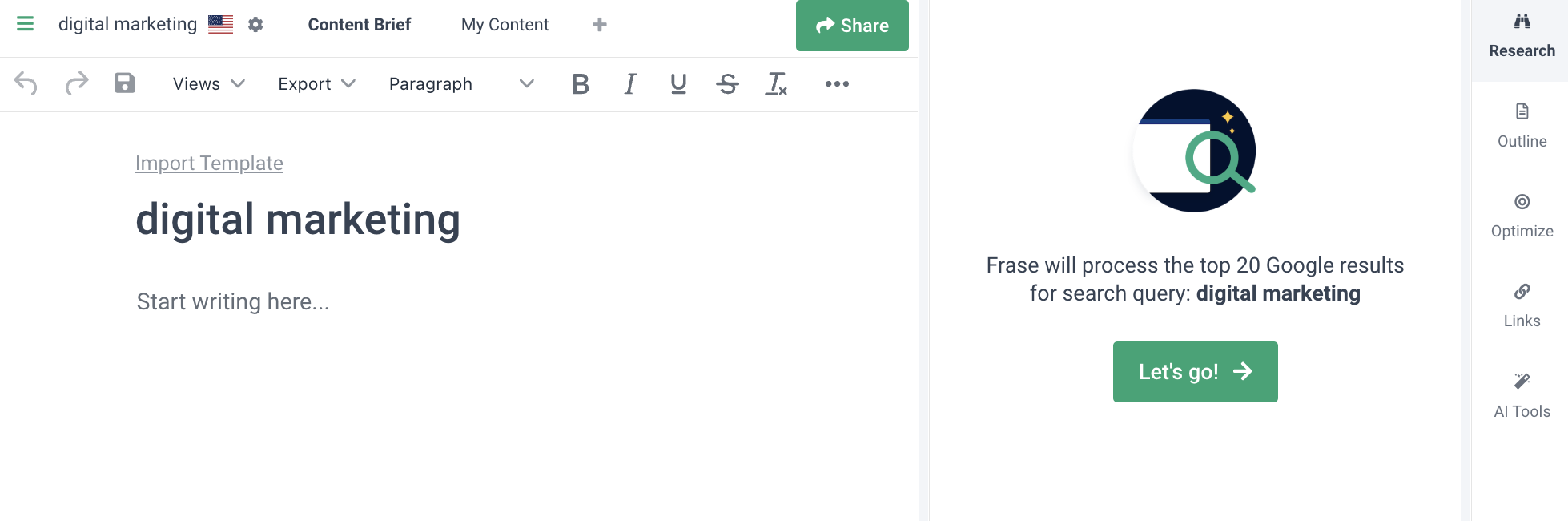Image resolution: width=1568 pixels, height=521 pixels.
Task: Open more toolbar options ellipsis
Action: coord(837,83)
